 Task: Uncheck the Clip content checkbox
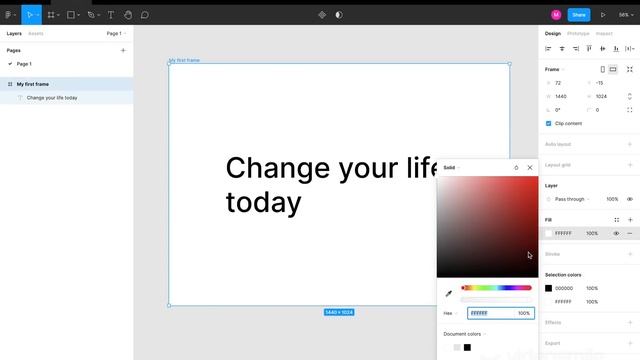[549, 123]
